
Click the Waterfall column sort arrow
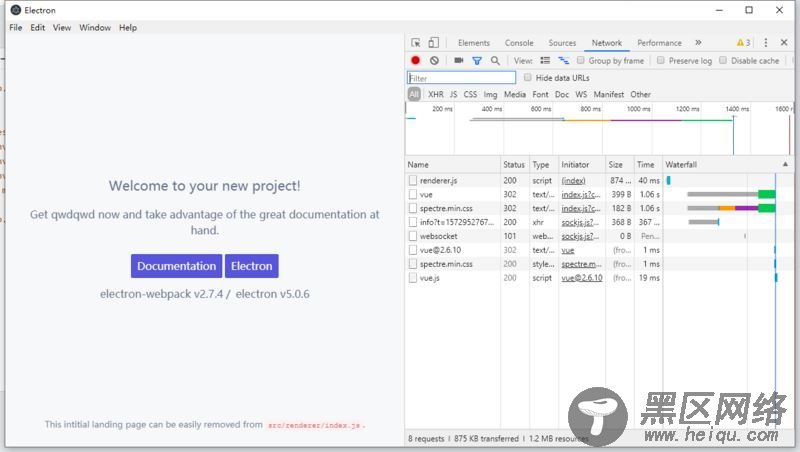click(x=785, y=164)
